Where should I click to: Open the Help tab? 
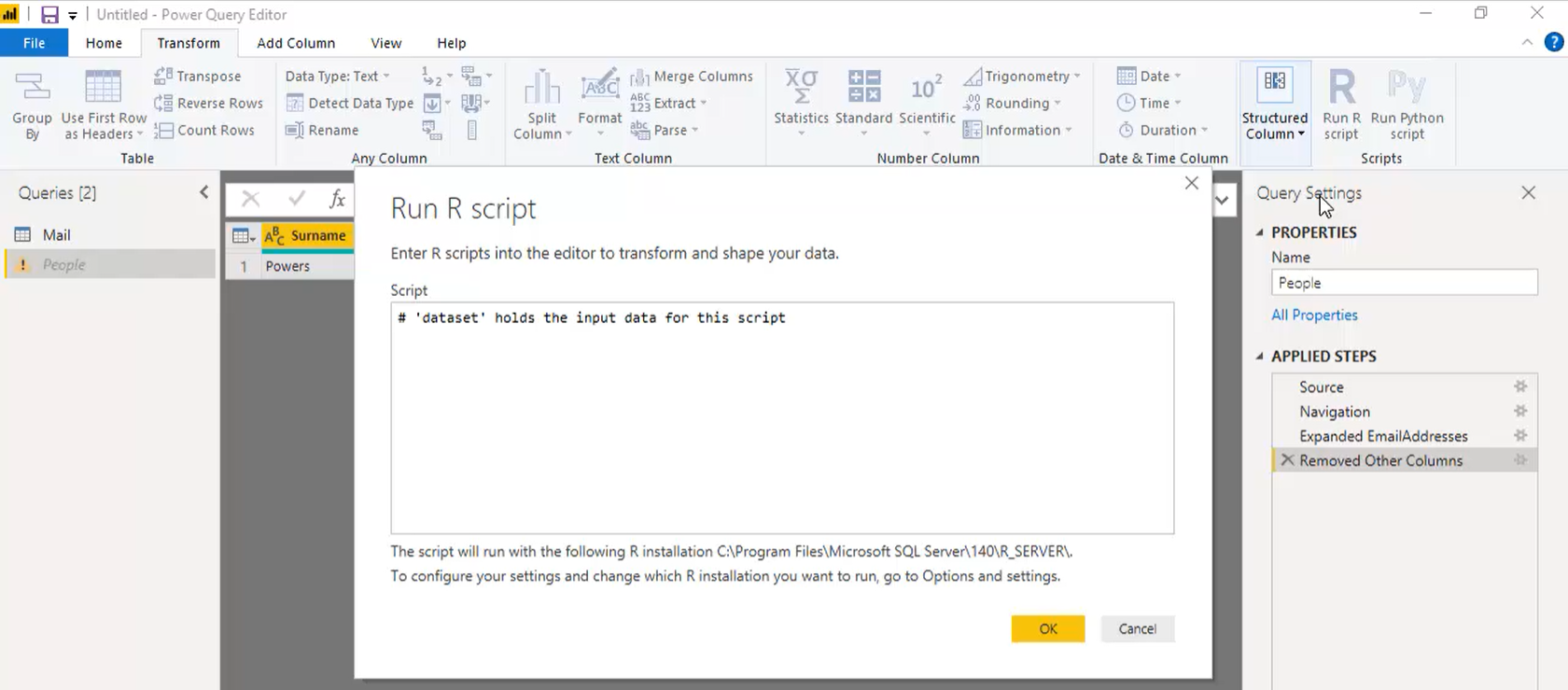point(452,43)
